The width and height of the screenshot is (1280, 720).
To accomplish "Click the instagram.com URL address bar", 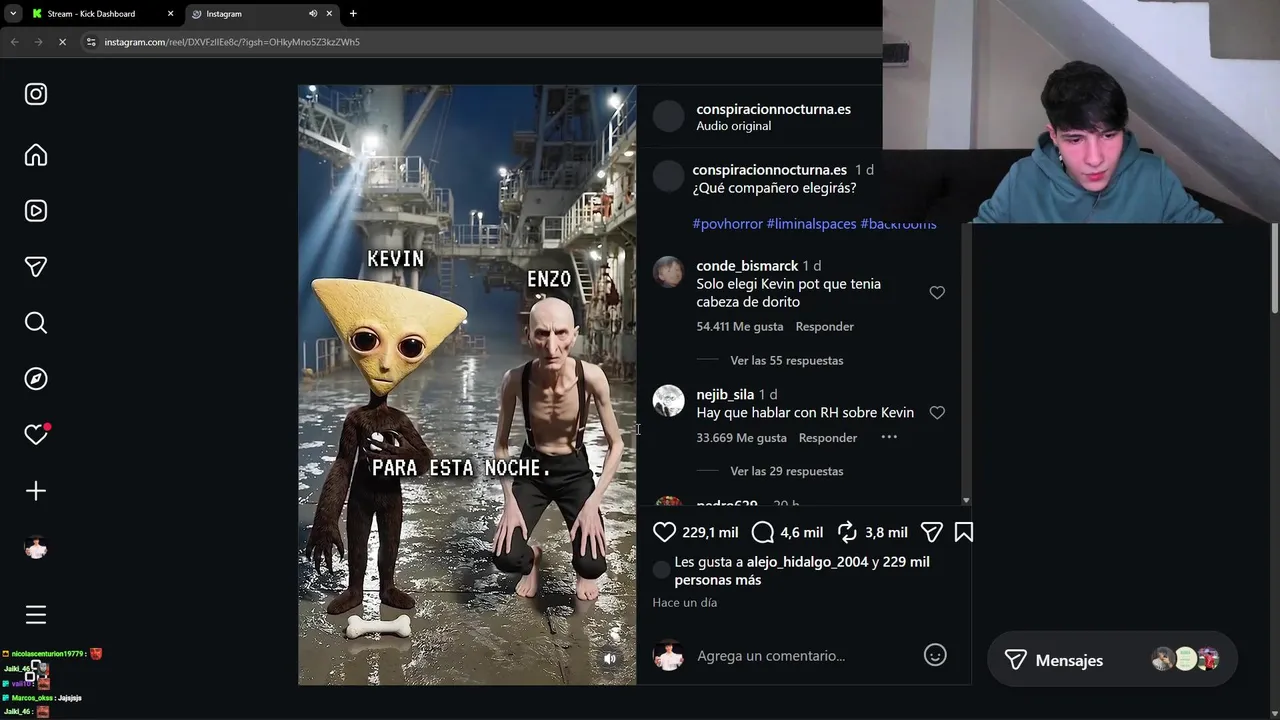I will (x=232, y=42).
